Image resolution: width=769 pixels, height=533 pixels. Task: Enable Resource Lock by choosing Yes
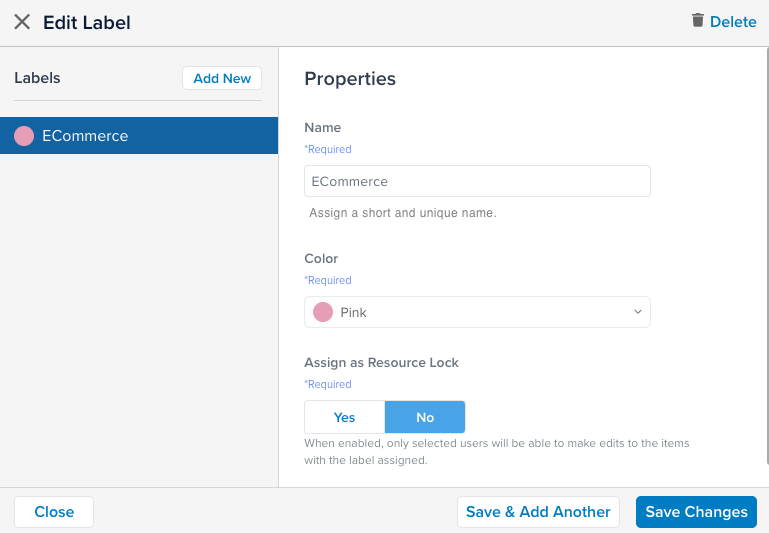click(345, 417)
